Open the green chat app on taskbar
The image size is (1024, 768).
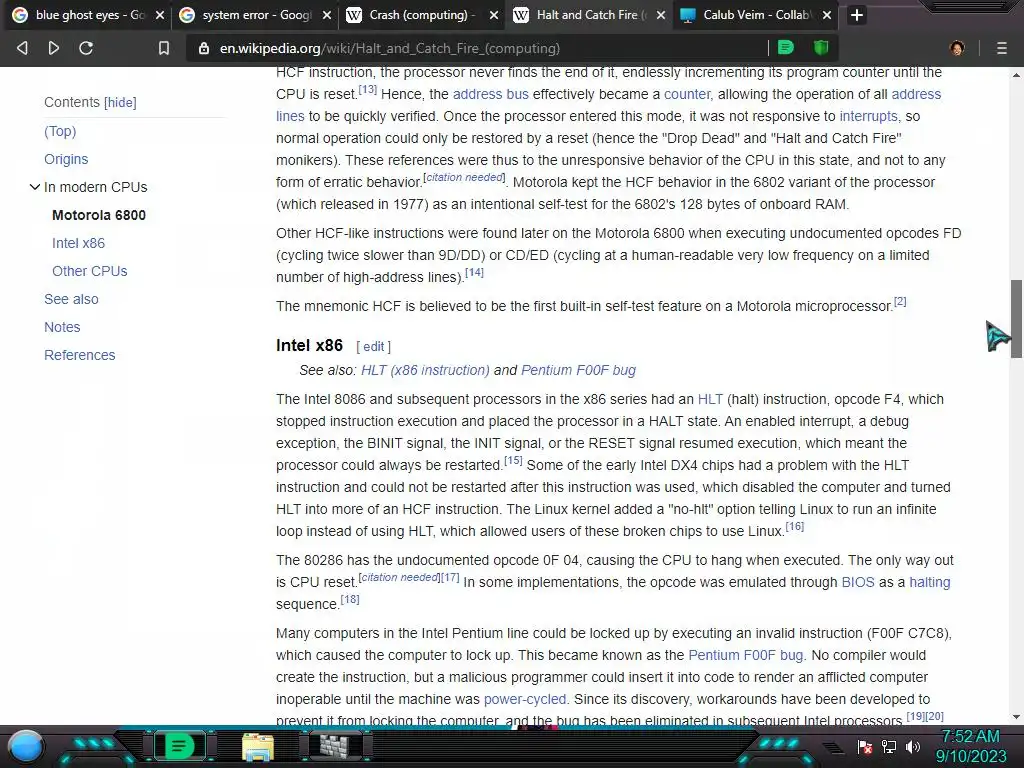(x=179, y=746)
